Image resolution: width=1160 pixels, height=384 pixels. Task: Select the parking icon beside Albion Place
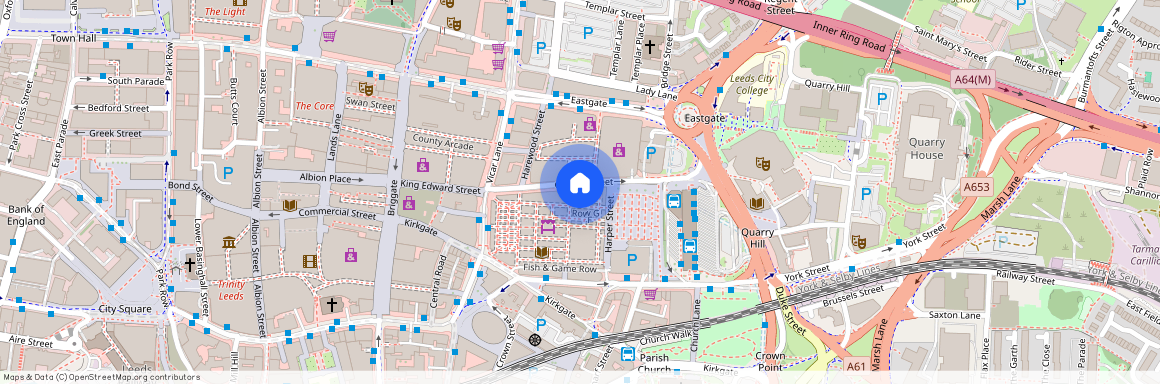228,172
